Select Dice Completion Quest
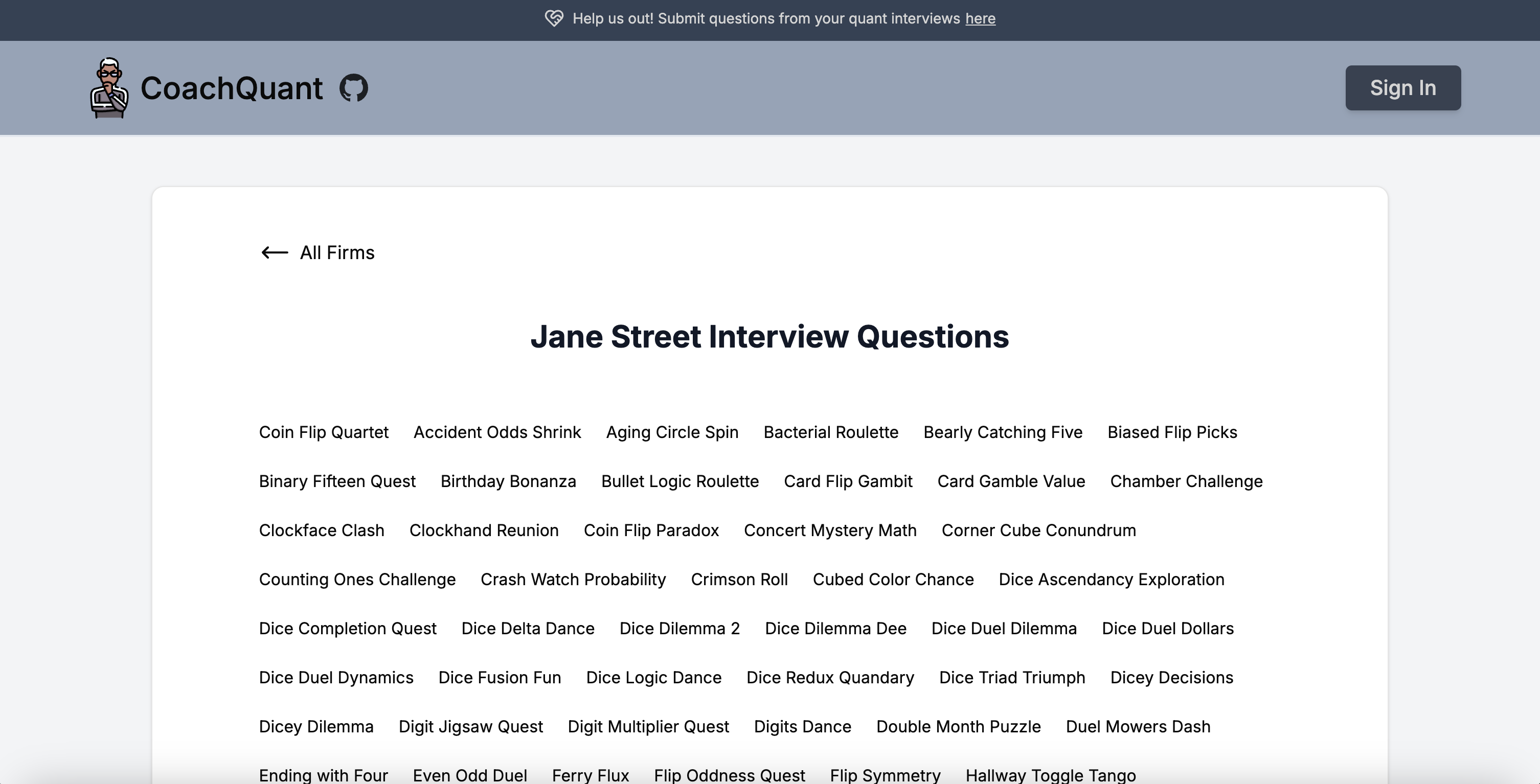1540x784 pixels. (347, 628)
